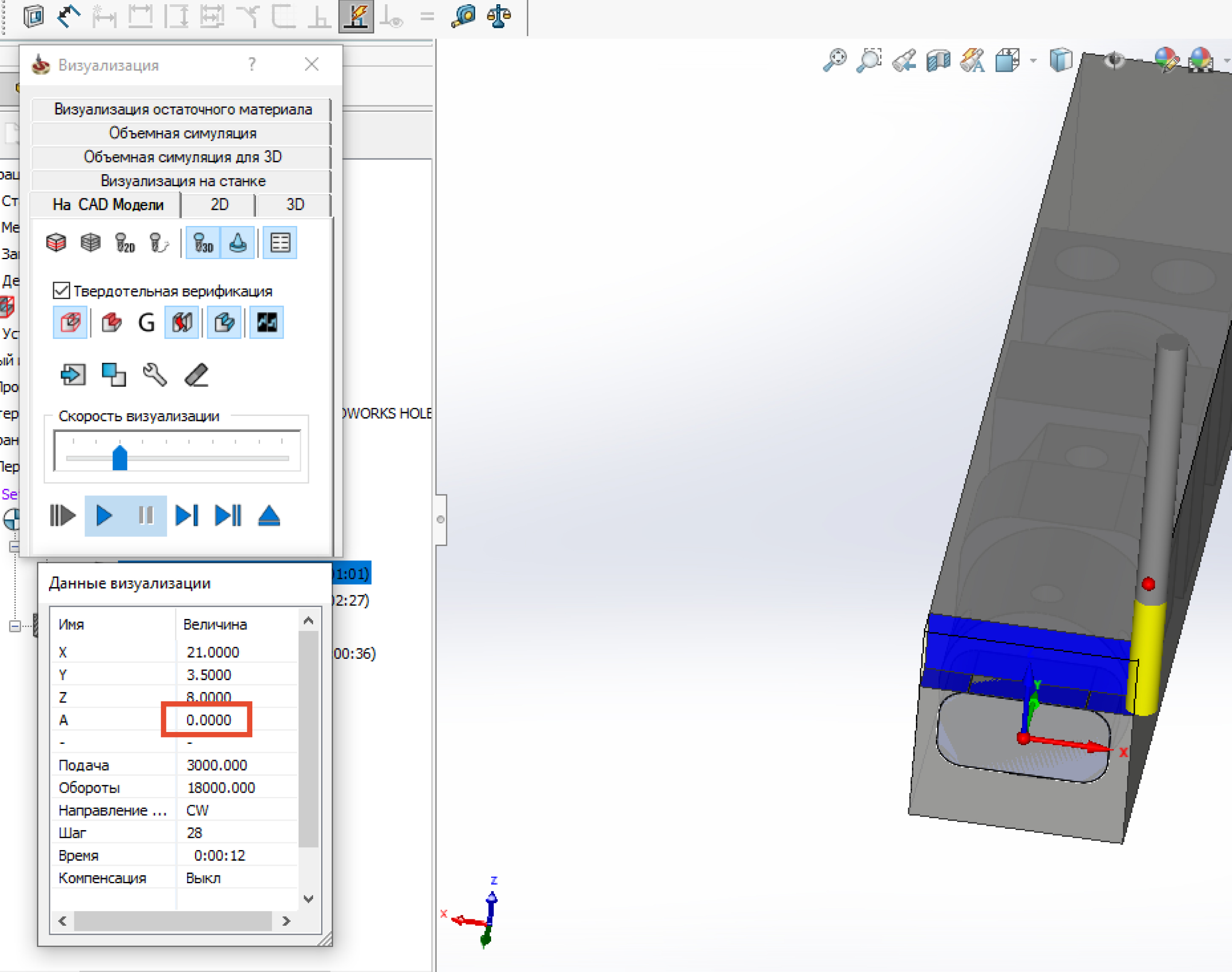Open the balance scale tool icon
Screen dimensions: 1232x972
click(x=498, y=16)
